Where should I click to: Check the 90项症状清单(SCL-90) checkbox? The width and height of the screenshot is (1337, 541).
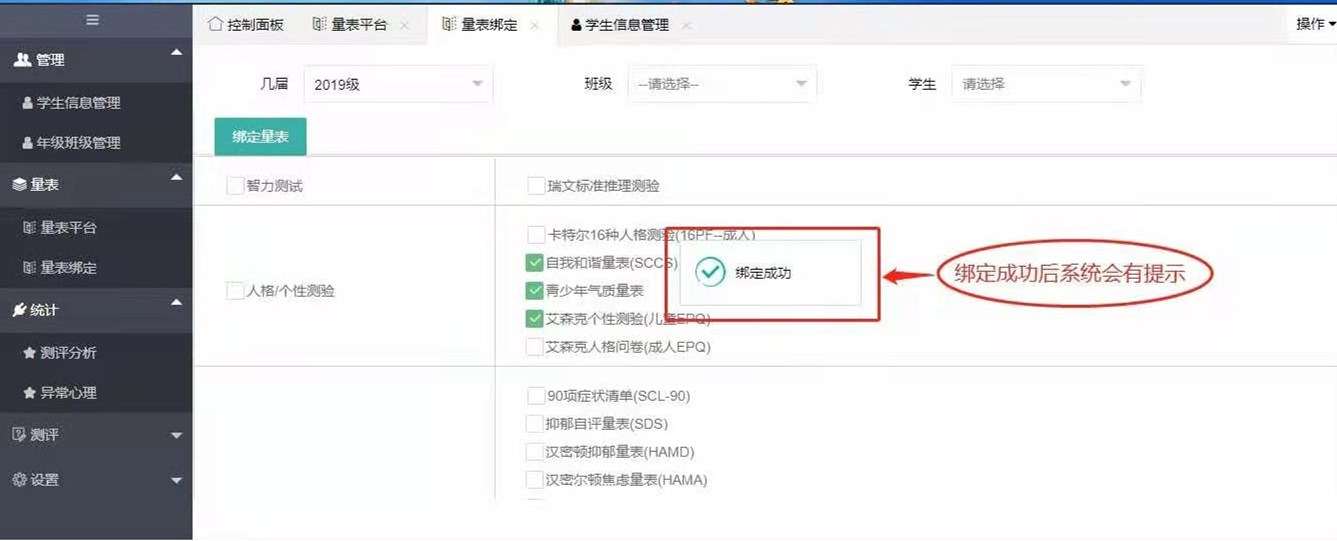pyautogui.click(x=536, y=396)
